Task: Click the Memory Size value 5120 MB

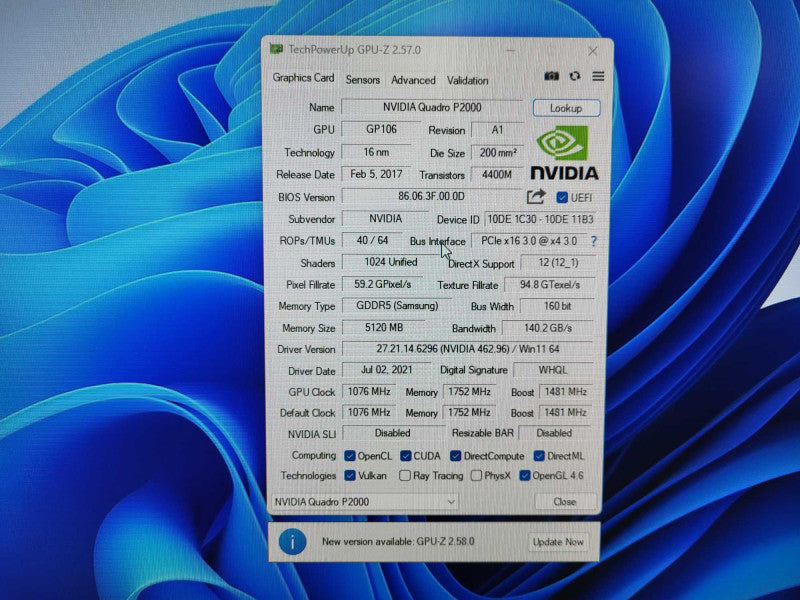Action: 384,328
